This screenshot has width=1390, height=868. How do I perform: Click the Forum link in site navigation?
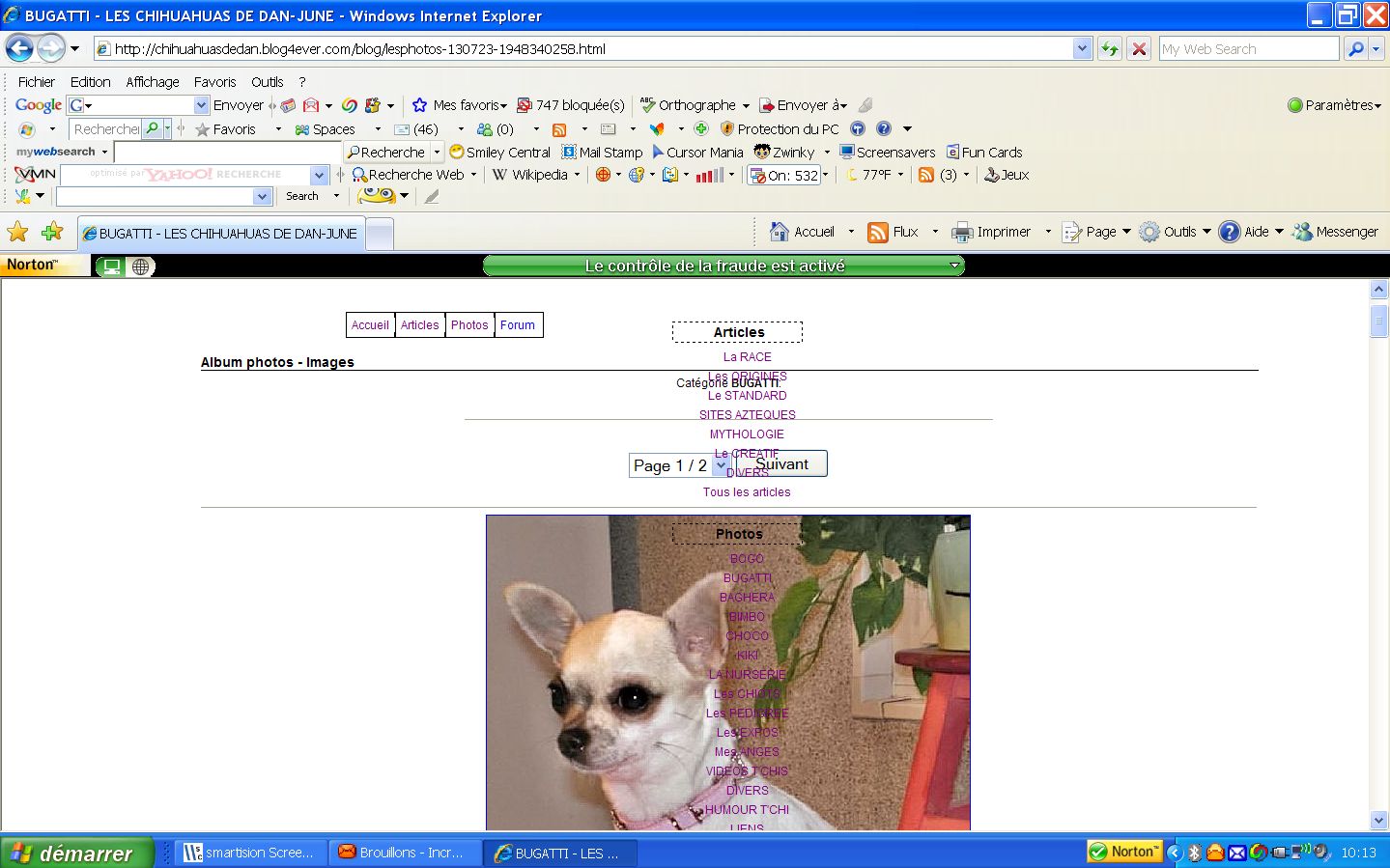[x=518, y=325]
